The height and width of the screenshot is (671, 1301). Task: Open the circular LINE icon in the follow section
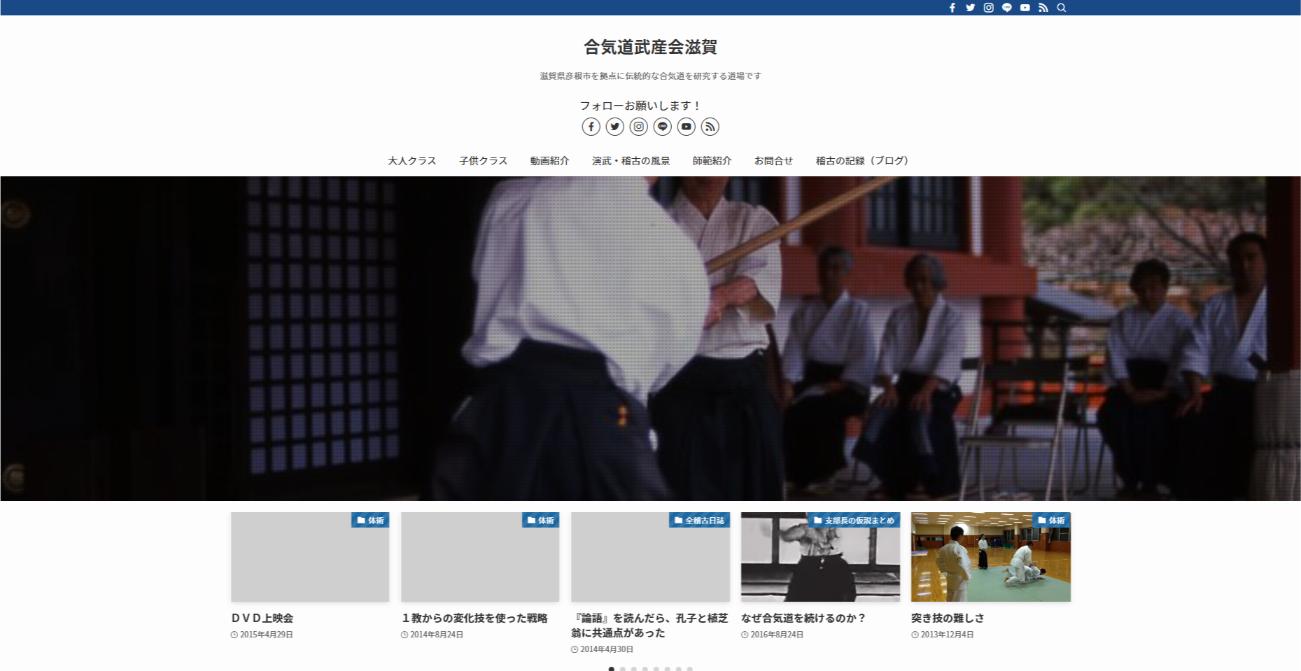[662, 127]
